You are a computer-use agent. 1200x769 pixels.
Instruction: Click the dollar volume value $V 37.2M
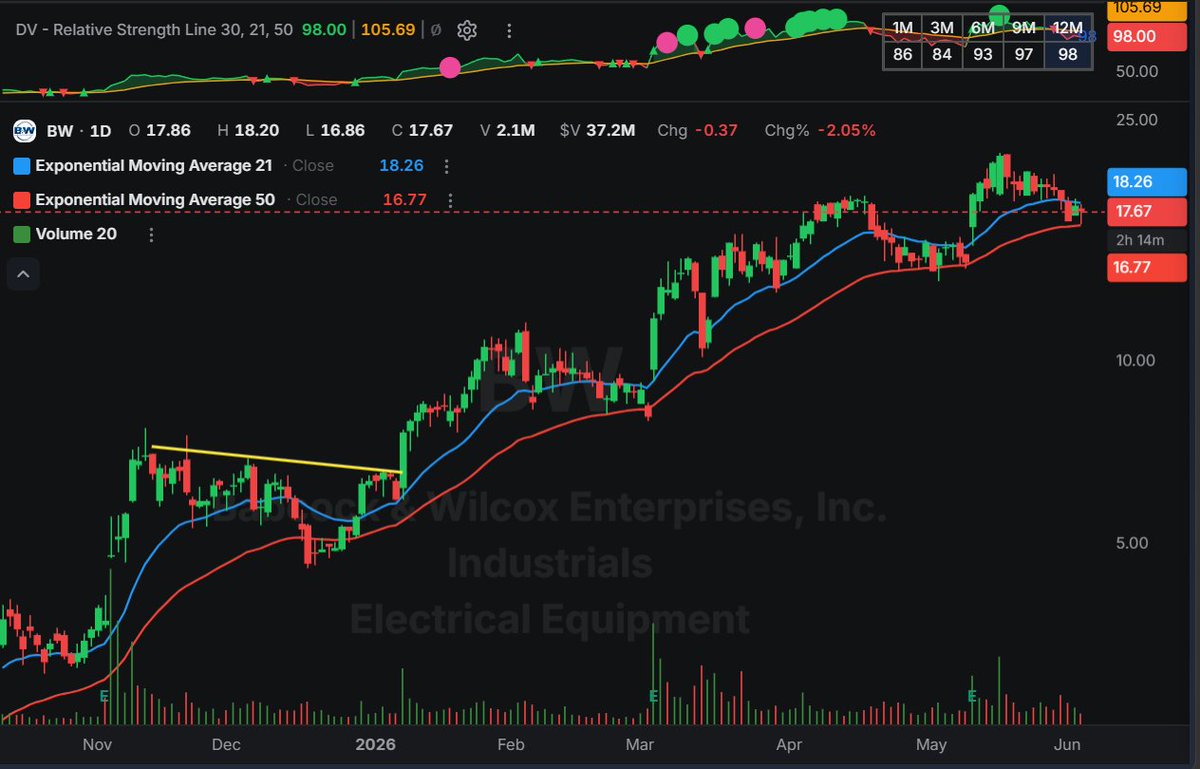click(x=597, y=131)
